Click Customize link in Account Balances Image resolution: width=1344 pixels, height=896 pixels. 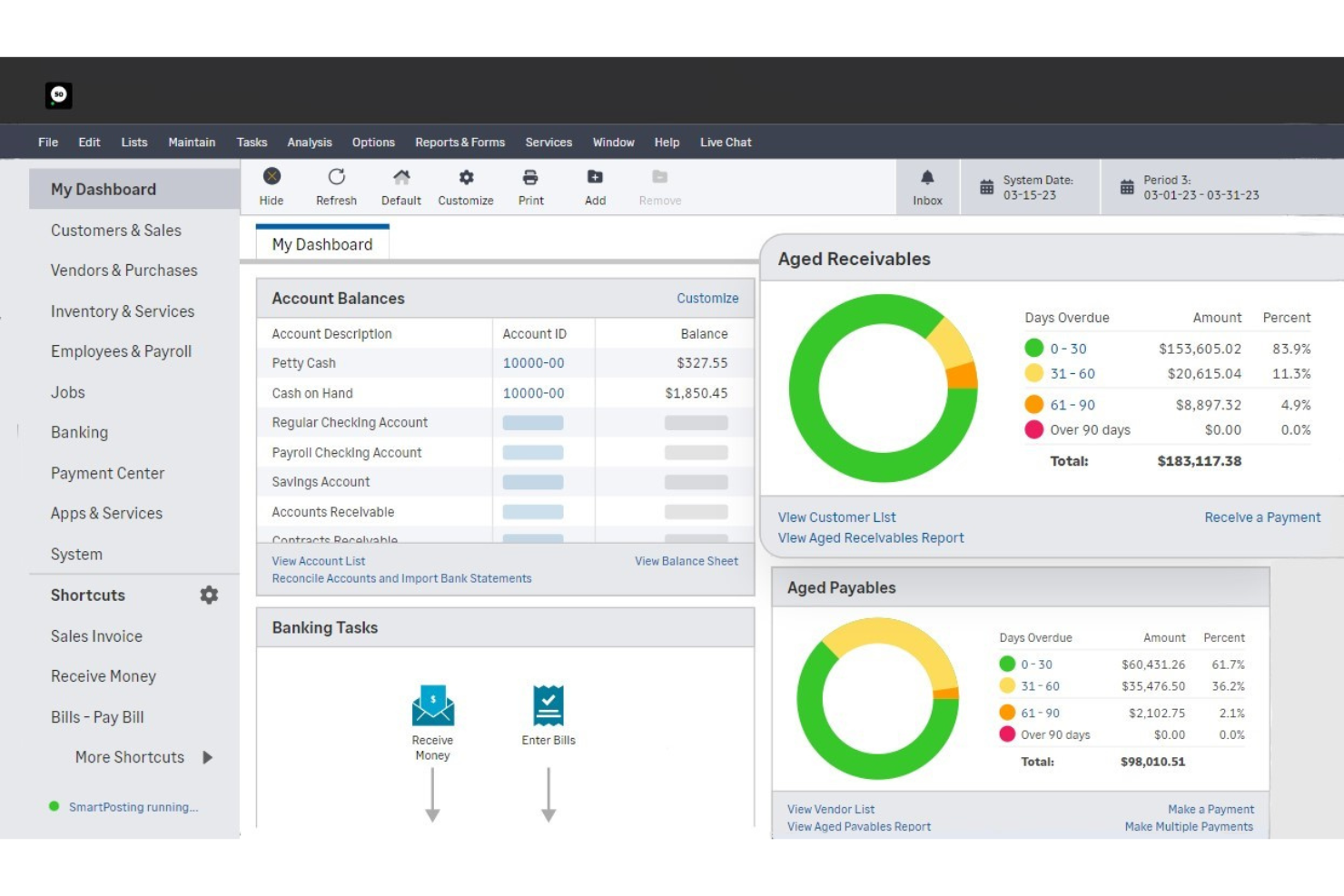coord(707,298)
